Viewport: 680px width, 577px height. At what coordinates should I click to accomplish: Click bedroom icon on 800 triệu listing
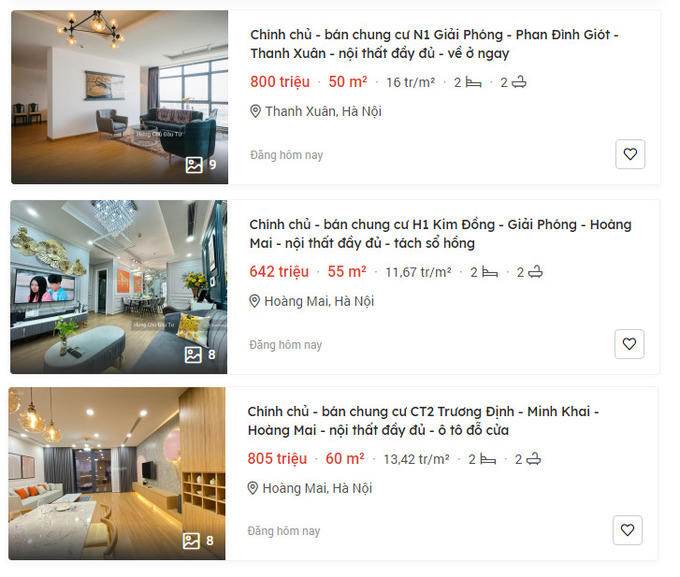pyautogui.click(x=473, y=82)
